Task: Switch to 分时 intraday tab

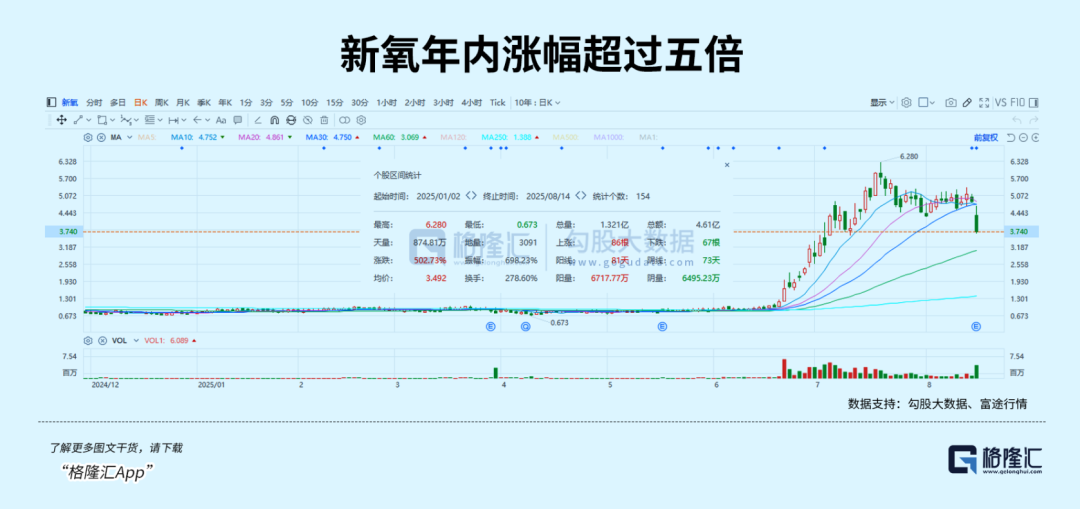Action: pyautogui.click(x=94, y=103)
